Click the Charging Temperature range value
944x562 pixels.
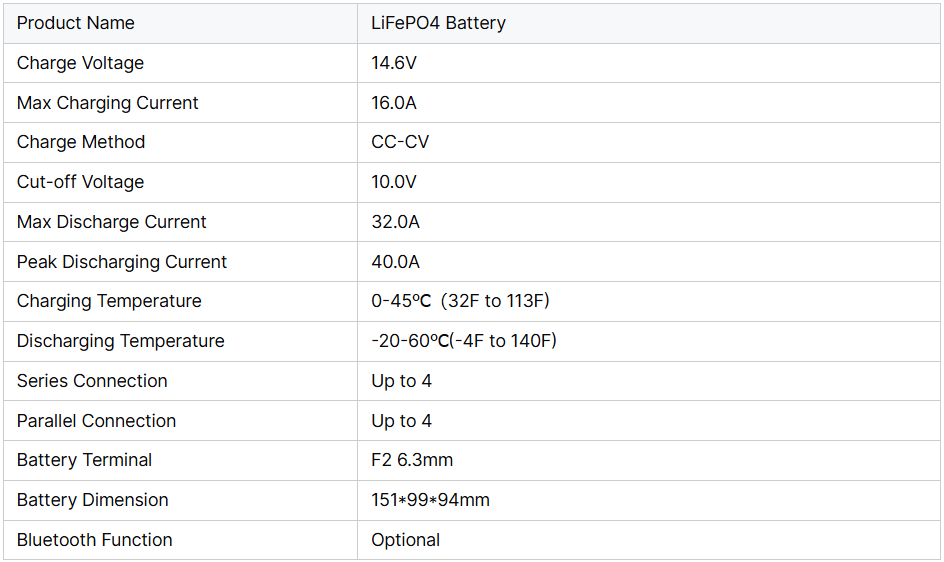(460, 301)
